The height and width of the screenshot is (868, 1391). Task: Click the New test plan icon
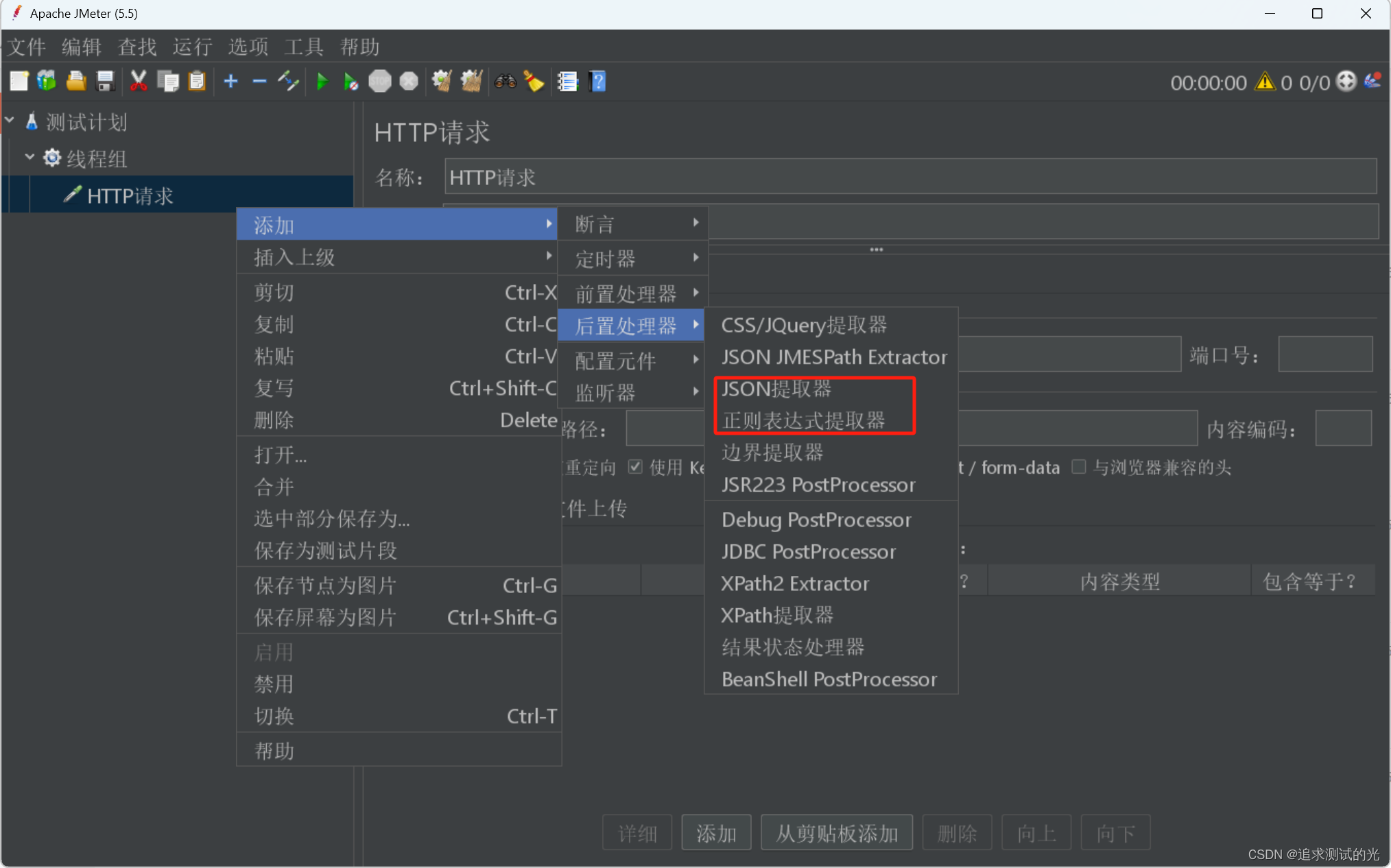(19, 82)
